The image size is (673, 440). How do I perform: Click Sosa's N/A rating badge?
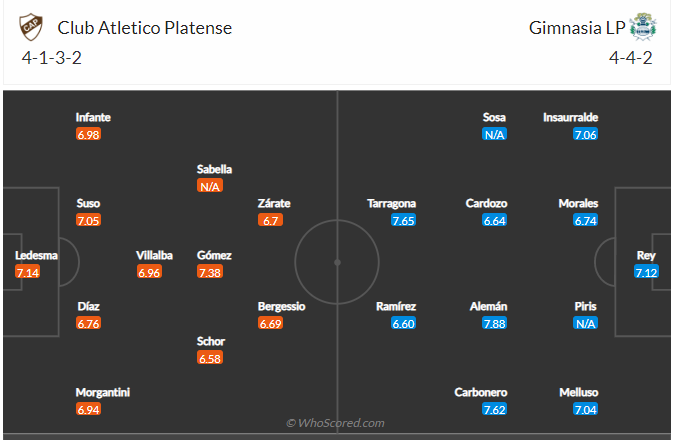494,134
